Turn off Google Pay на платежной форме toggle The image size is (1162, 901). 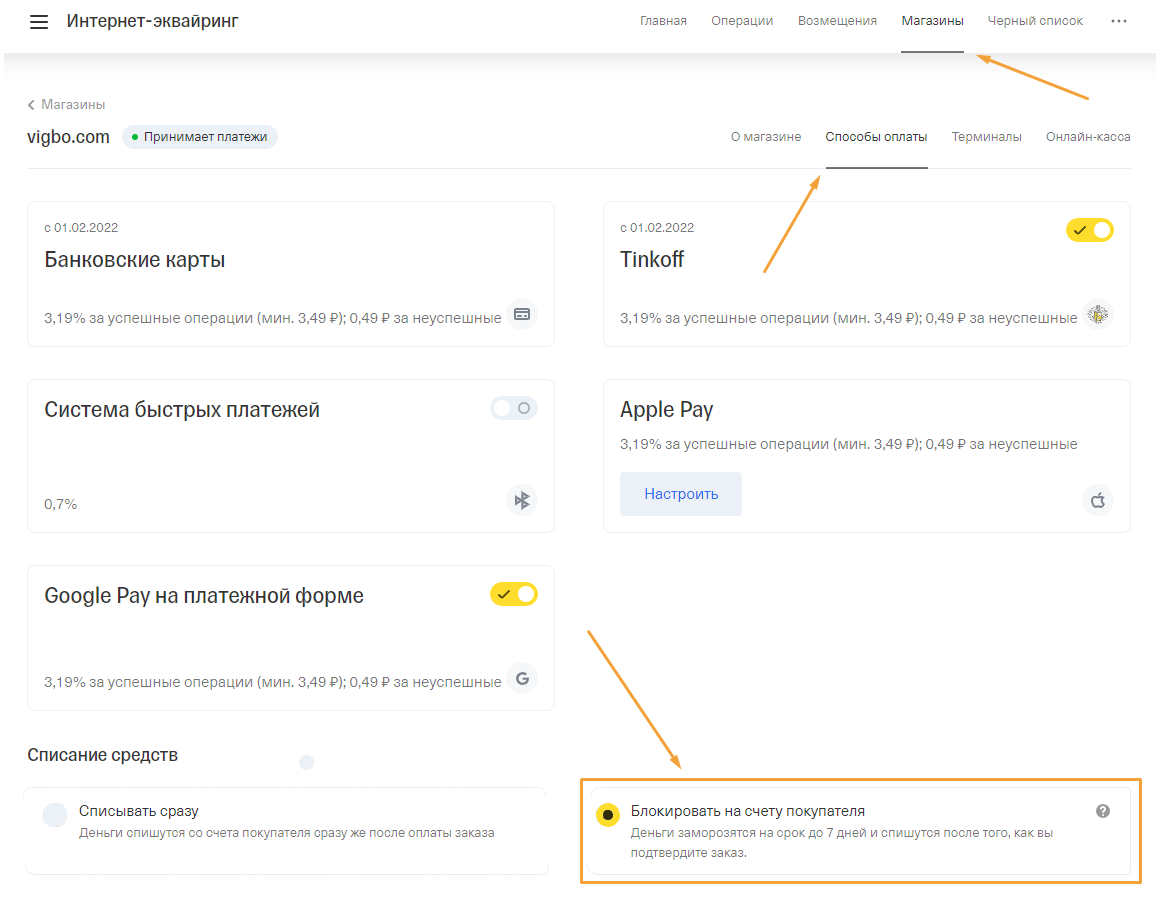pos(514,594)
